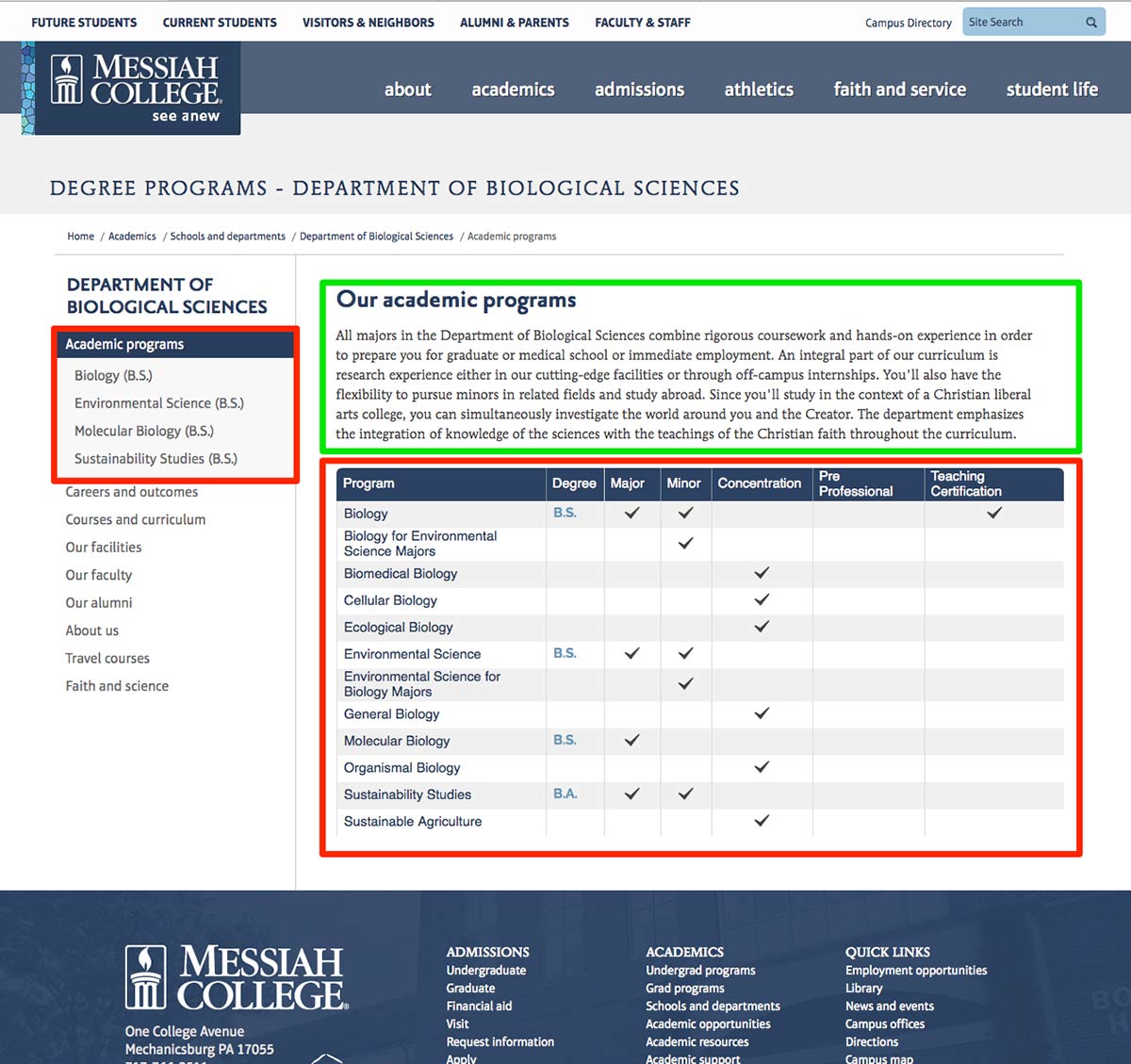Click the B.S. link in Molecular Biology row
The width and height of the screenshot is (1131, 1064).
click(565, 741)
